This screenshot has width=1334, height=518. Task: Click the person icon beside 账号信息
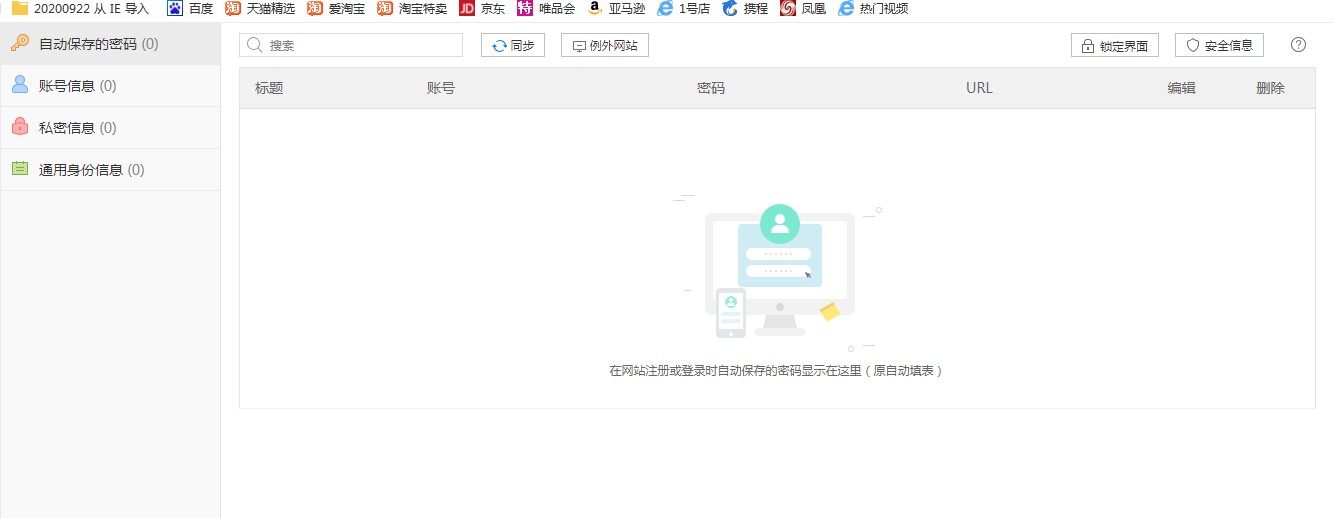point(19,85)
